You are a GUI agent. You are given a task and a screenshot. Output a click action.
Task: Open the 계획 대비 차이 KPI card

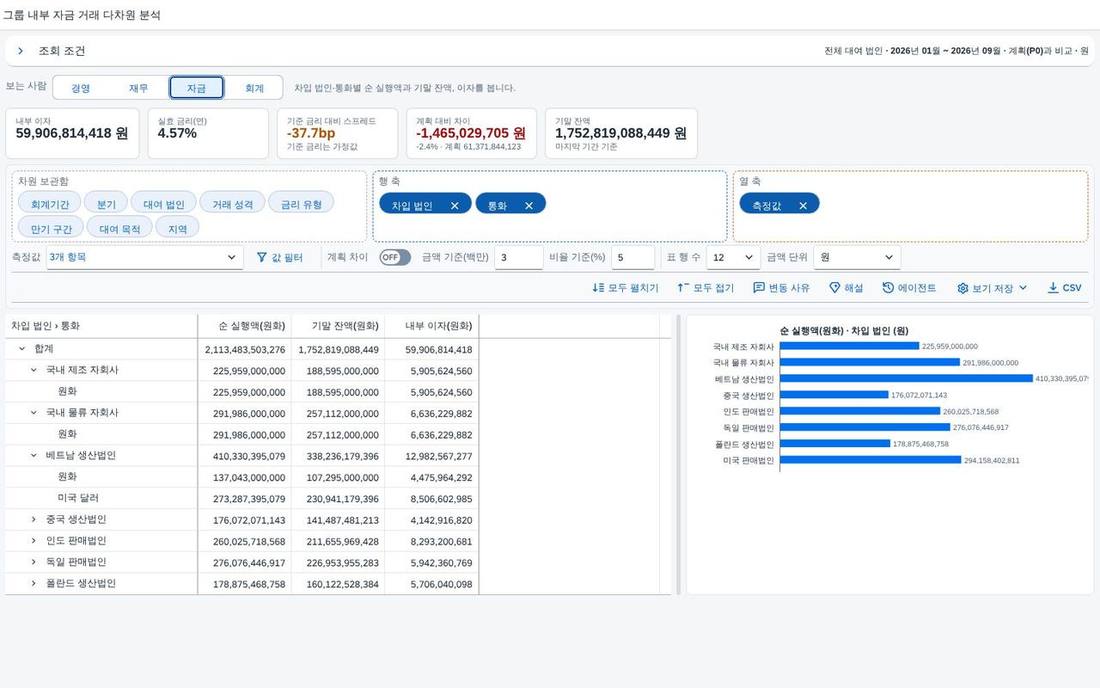471,133
